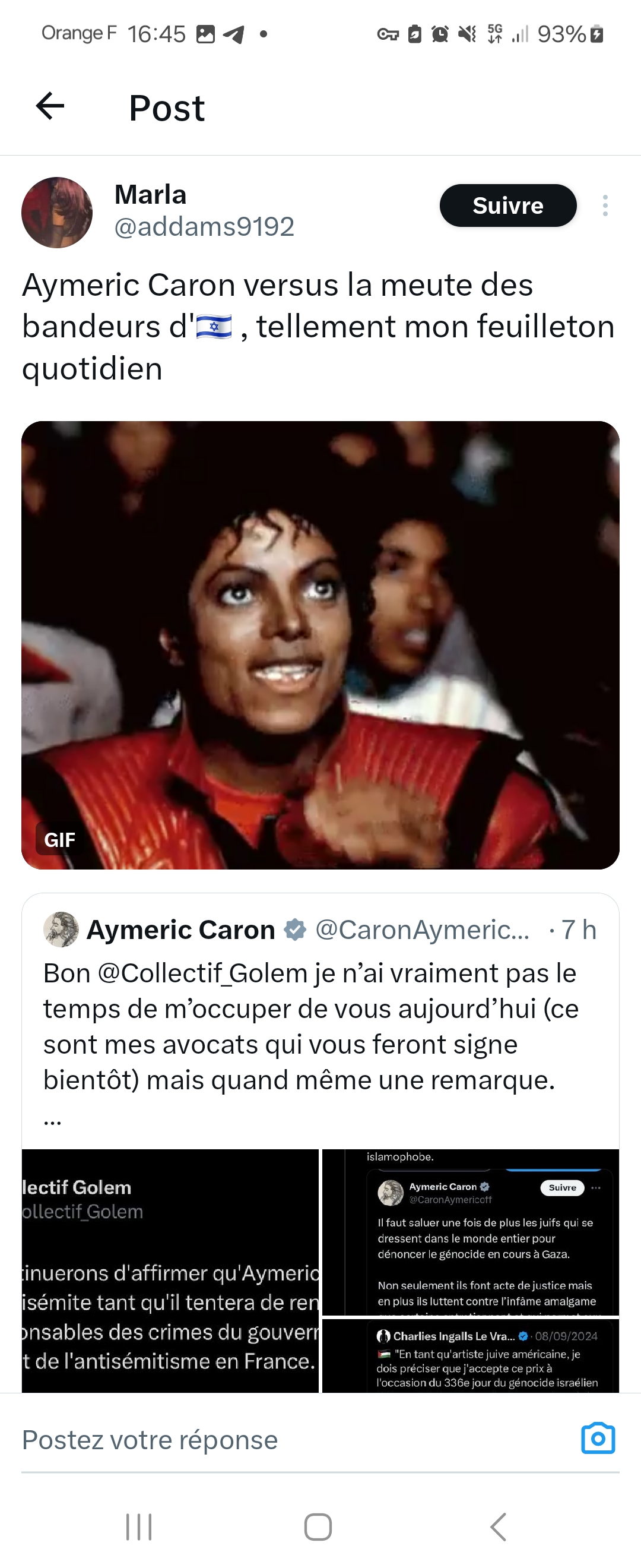Open Aymeric Caron's avatar in quoted post
Image resolution: width=641 pixels, height=1568 pixels.
pyautogui.click(x=61, y=930)
